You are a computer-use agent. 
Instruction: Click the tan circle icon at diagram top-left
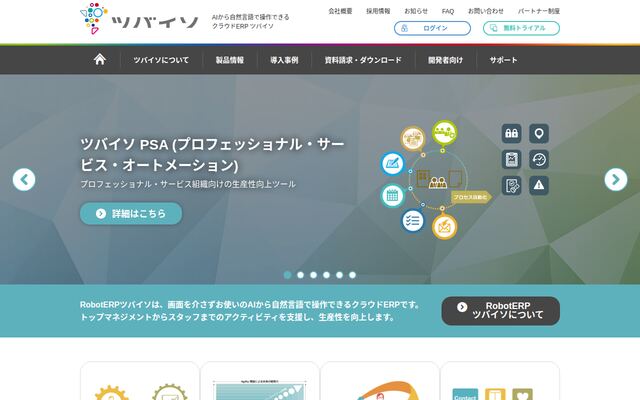point(413,138)
